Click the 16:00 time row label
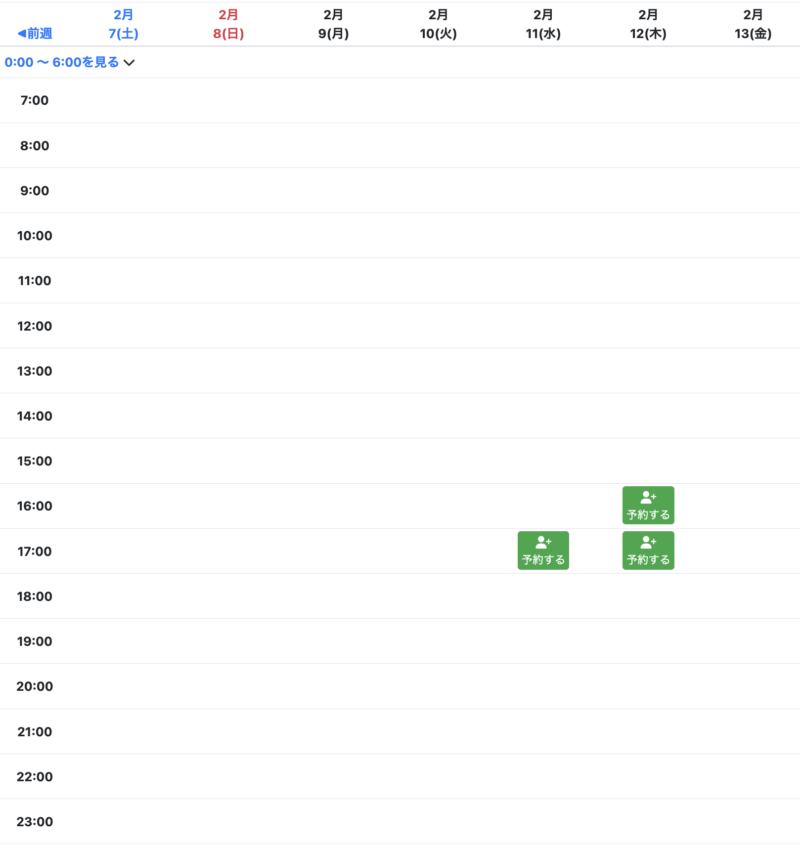This screenshot has height=845, width=800. 34,506
